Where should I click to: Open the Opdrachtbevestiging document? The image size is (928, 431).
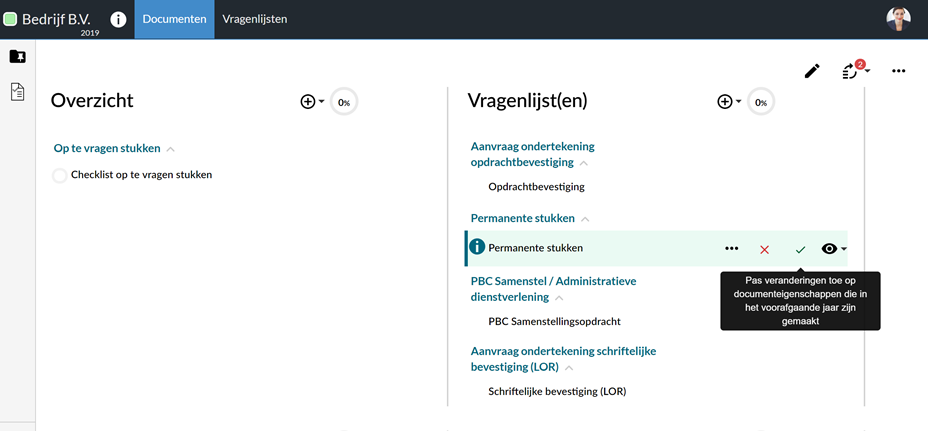[x=537, y=186]
